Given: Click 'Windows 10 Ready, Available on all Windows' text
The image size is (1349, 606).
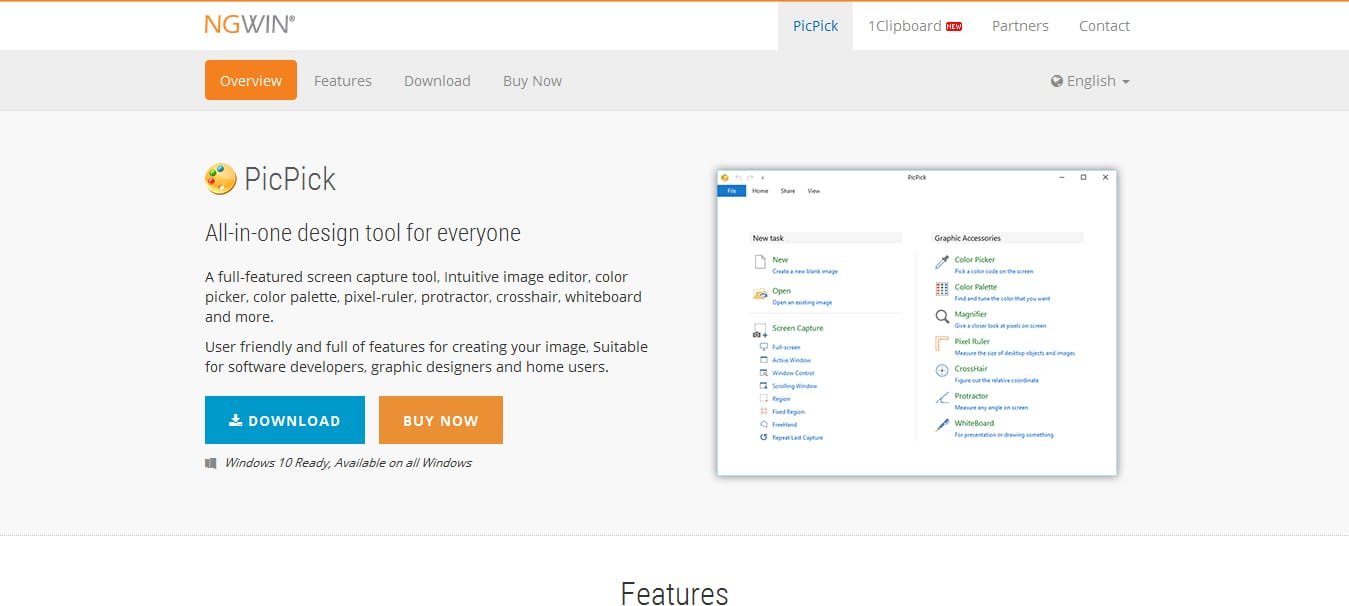Looking at the screenshot, I should pos(348,463).
